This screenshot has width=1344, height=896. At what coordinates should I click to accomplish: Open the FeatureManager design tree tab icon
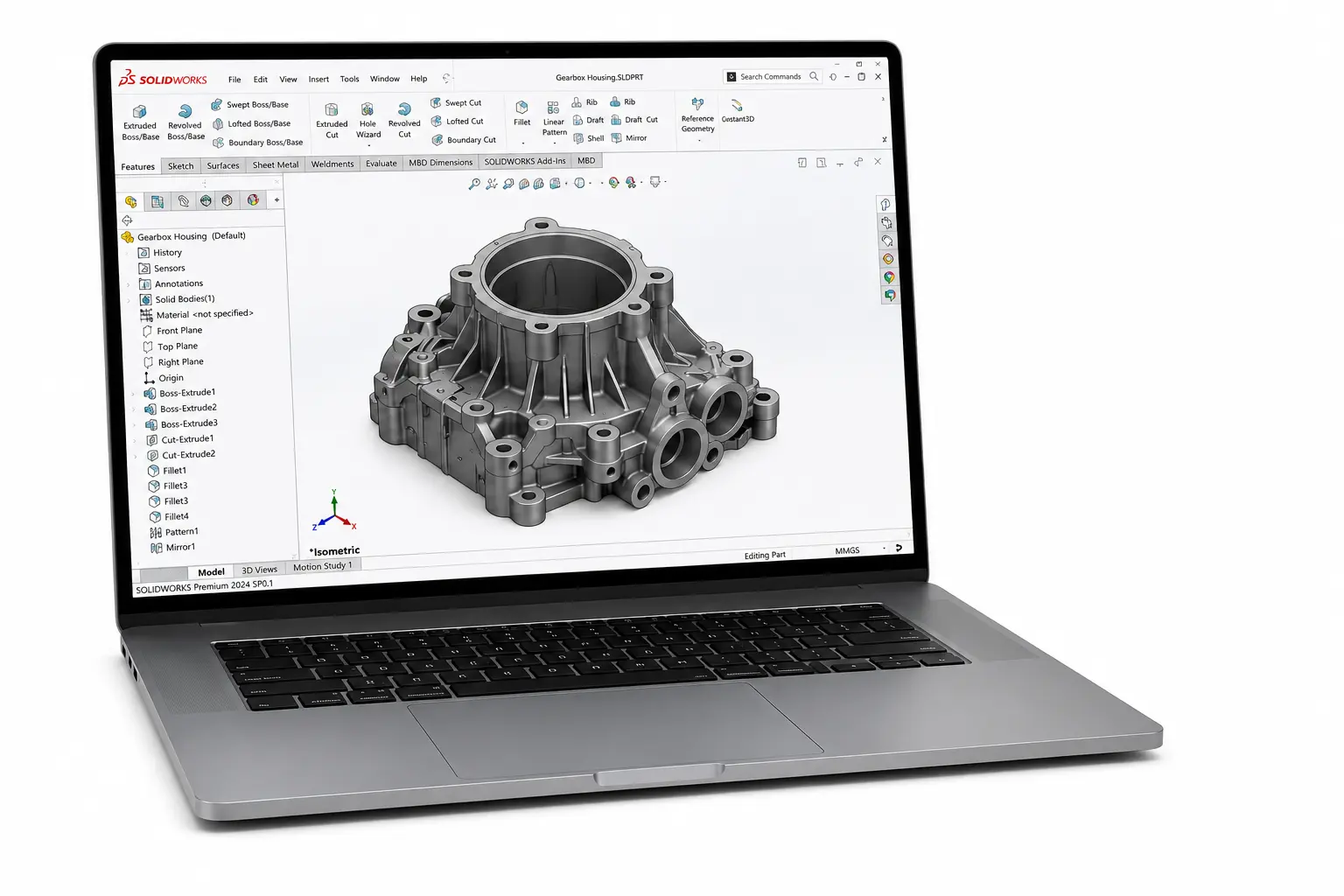(131, 201)
